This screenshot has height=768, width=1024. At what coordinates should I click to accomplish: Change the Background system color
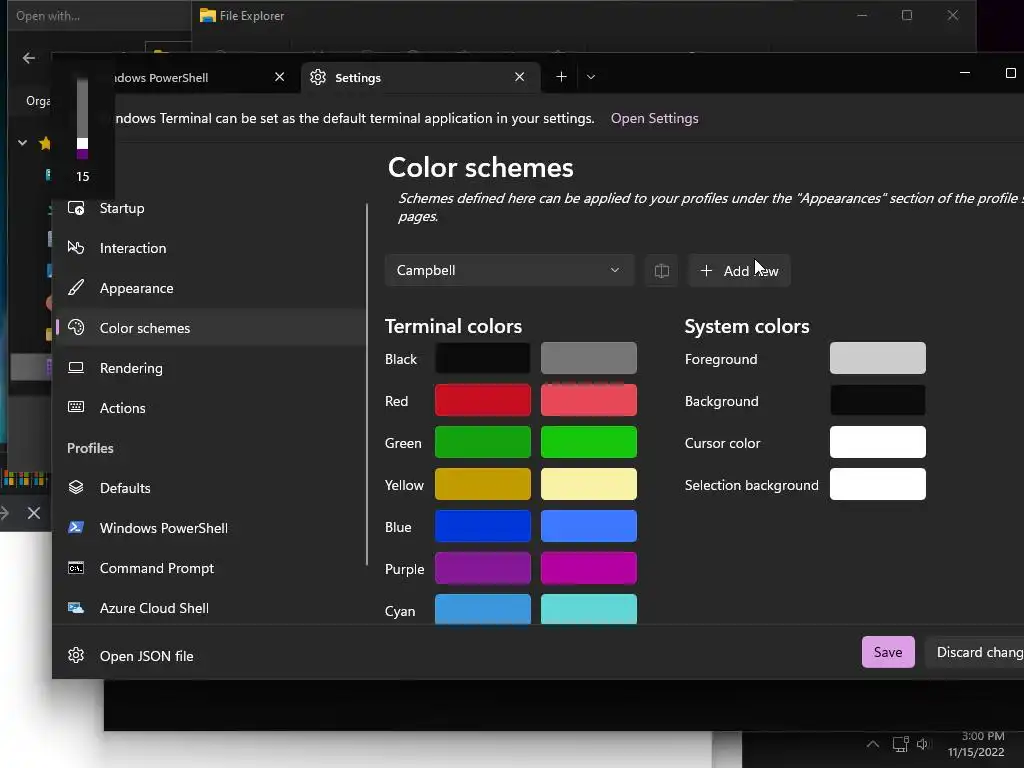(878, 400)
